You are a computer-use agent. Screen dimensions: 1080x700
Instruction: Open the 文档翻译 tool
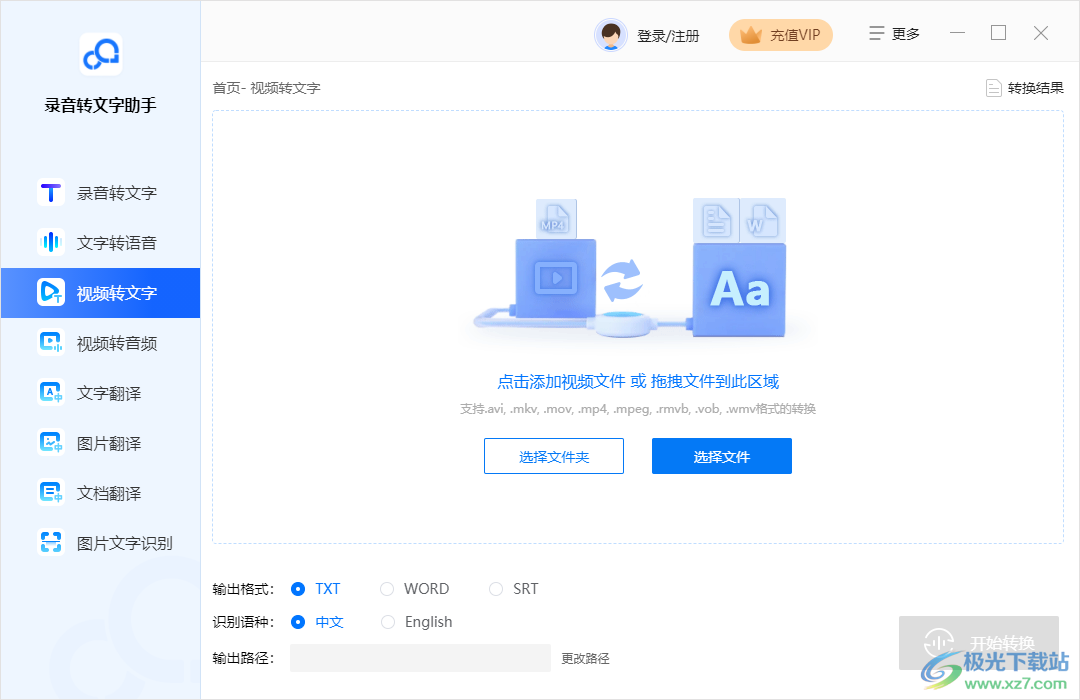pos(100,492)
